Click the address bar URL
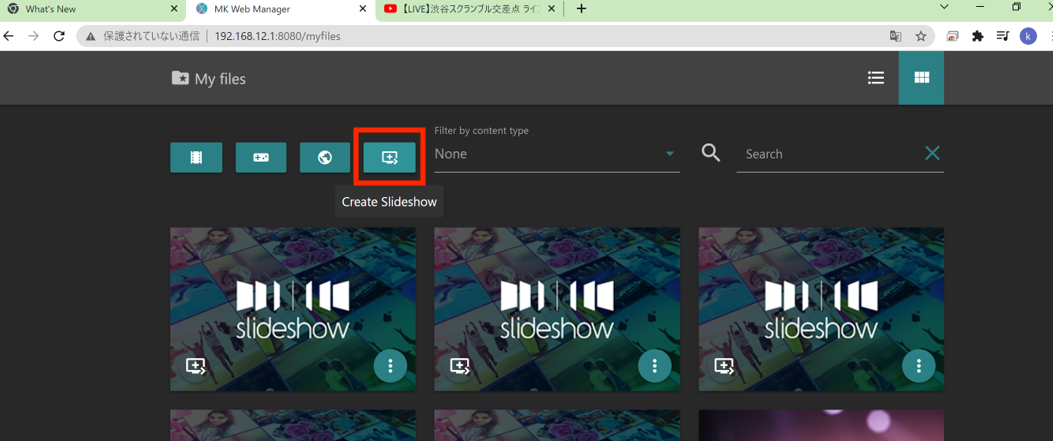The image size is (1053, 441). [278, 36]
